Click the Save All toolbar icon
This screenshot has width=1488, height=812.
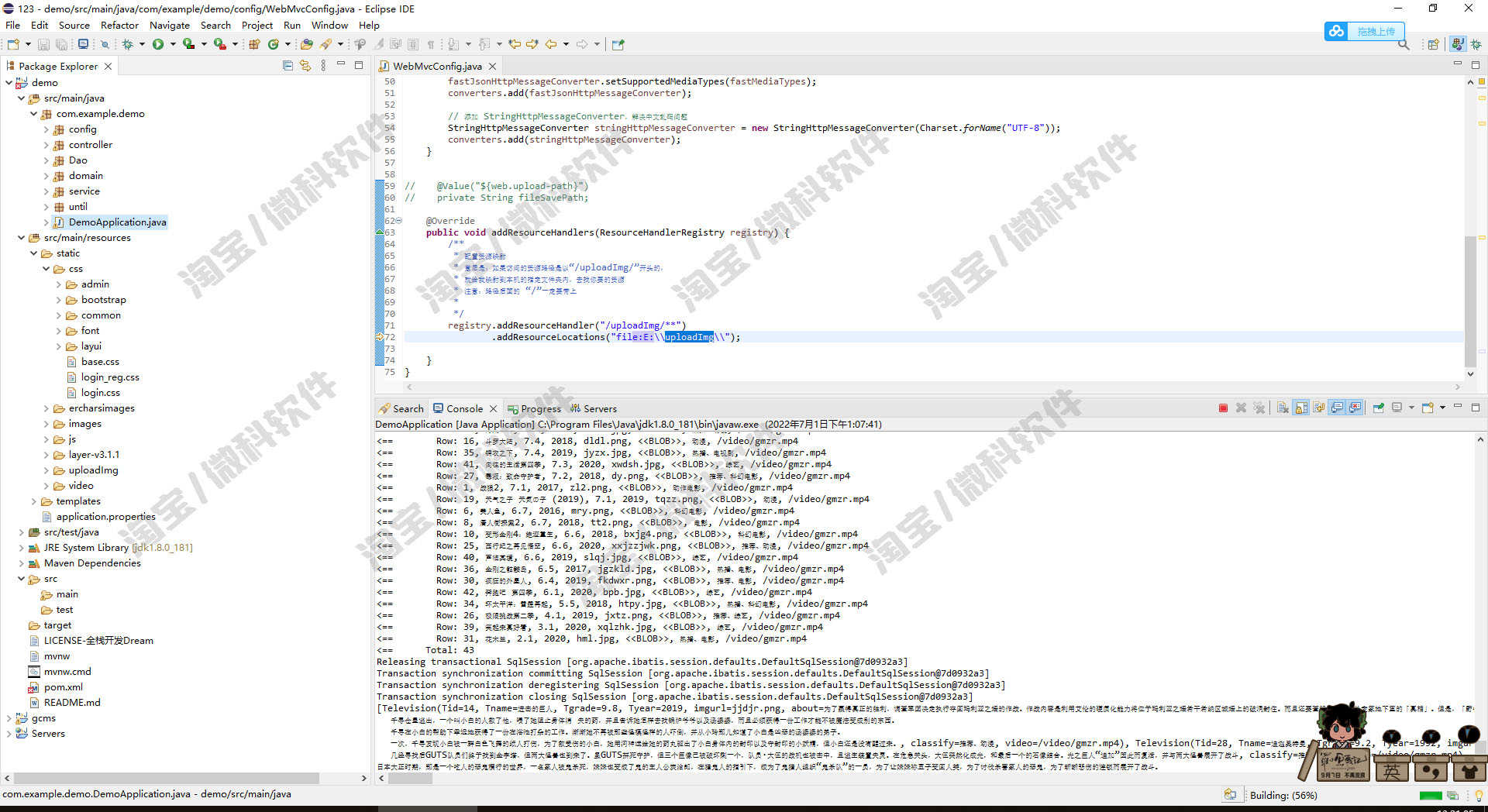click(x=61, y=44)
